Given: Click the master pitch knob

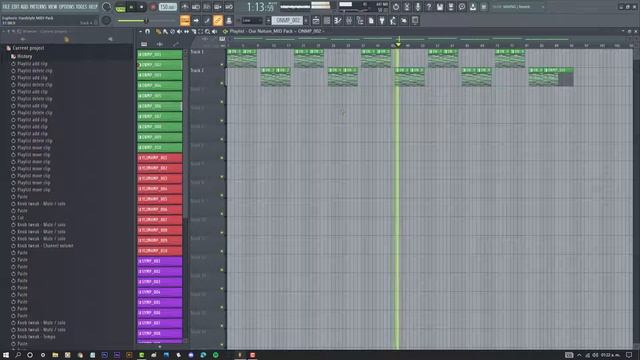Looking at the screenshot, I should pyautogui.click(x=107, y=20).
